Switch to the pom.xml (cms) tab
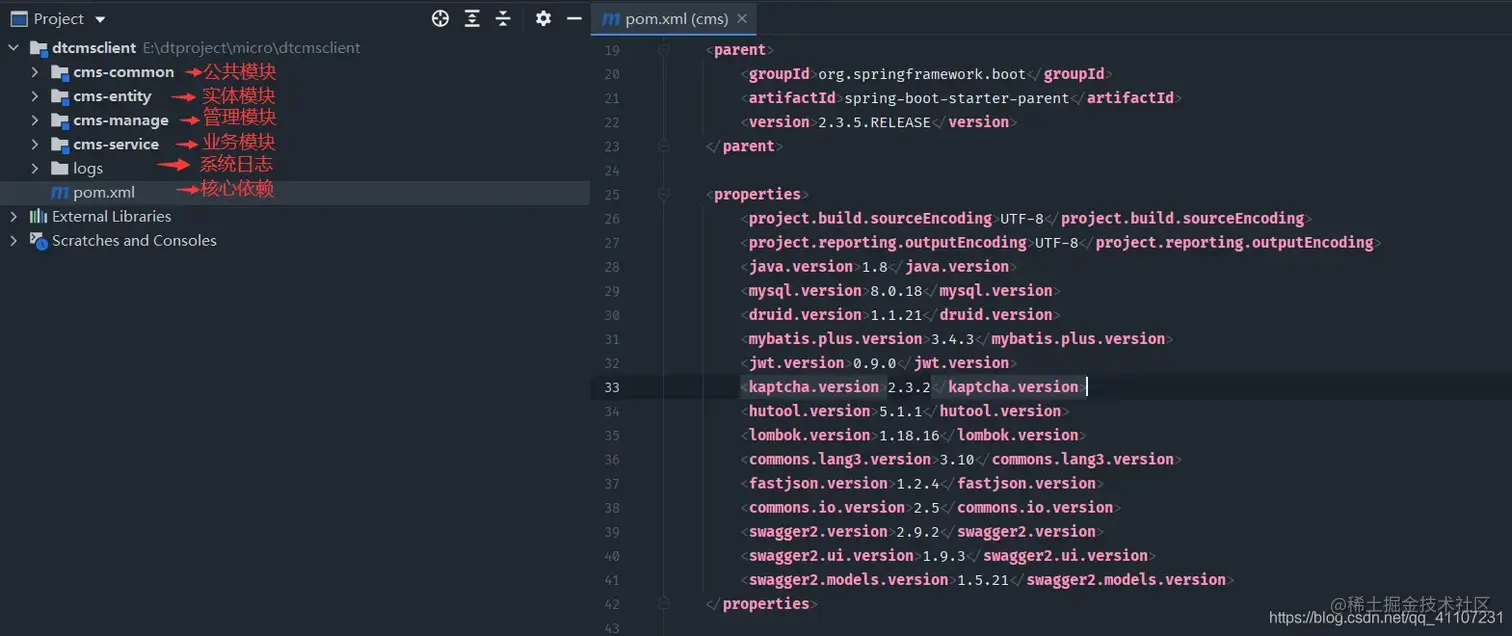Viewport: 1512px width, 636px height. tap(674, 19)
